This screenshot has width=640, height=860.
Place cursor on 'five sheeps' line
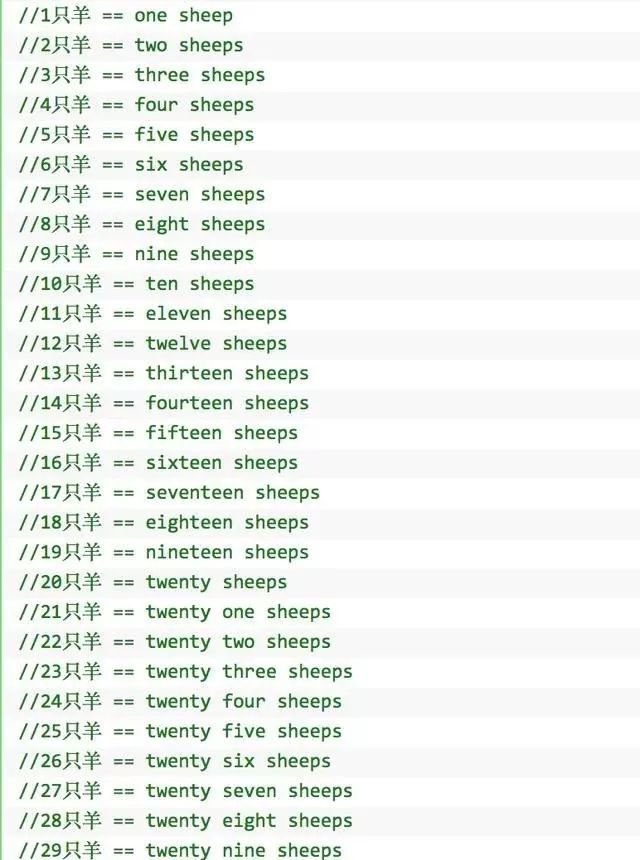point(194,135)
